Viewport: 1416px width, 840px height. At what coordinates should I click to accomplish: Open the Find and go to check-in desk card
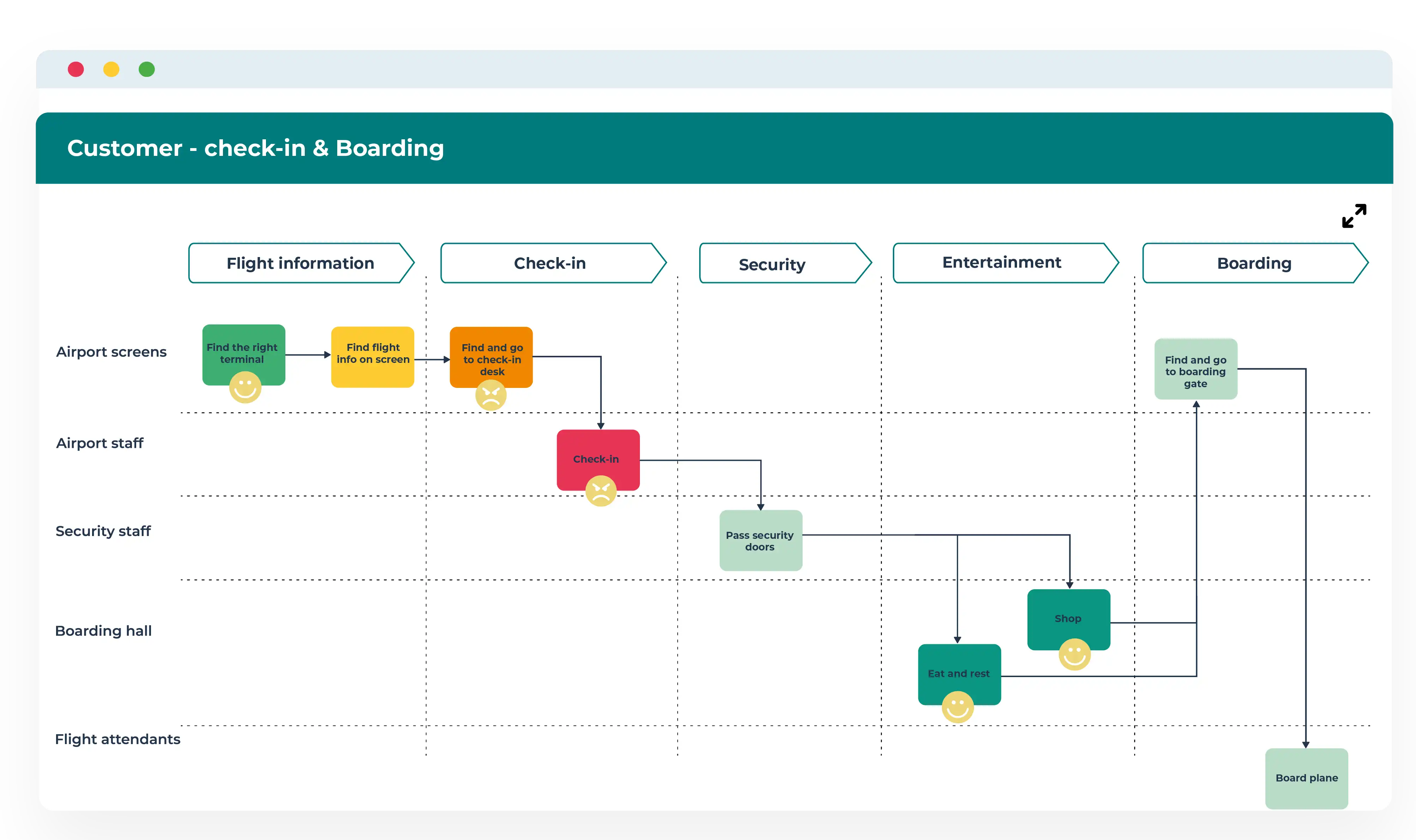tap(491, 357)
